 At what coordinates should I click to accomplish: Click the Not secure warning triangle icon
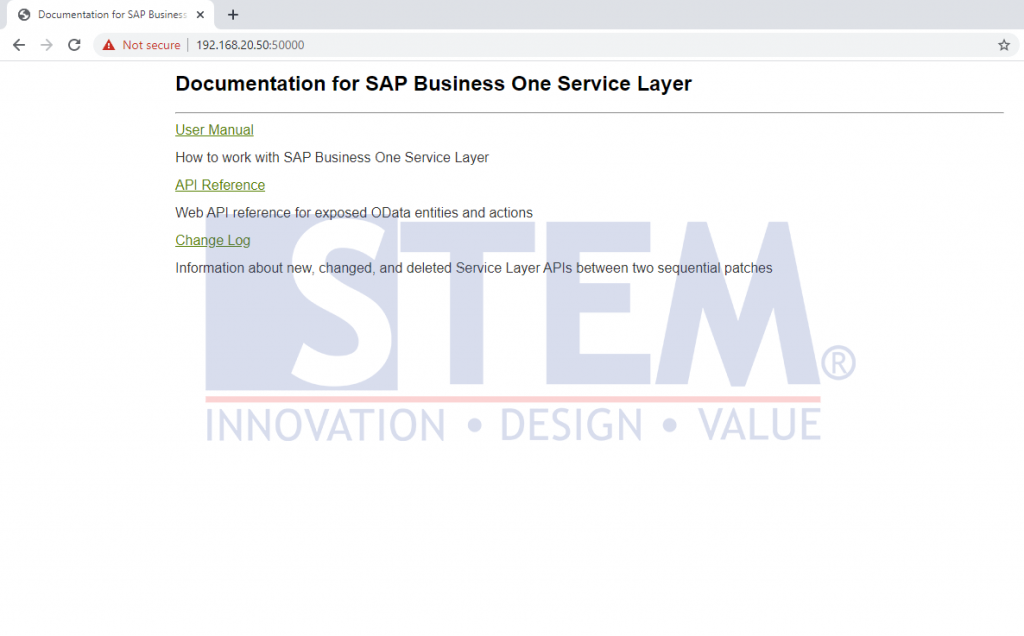tap(108, 45)
